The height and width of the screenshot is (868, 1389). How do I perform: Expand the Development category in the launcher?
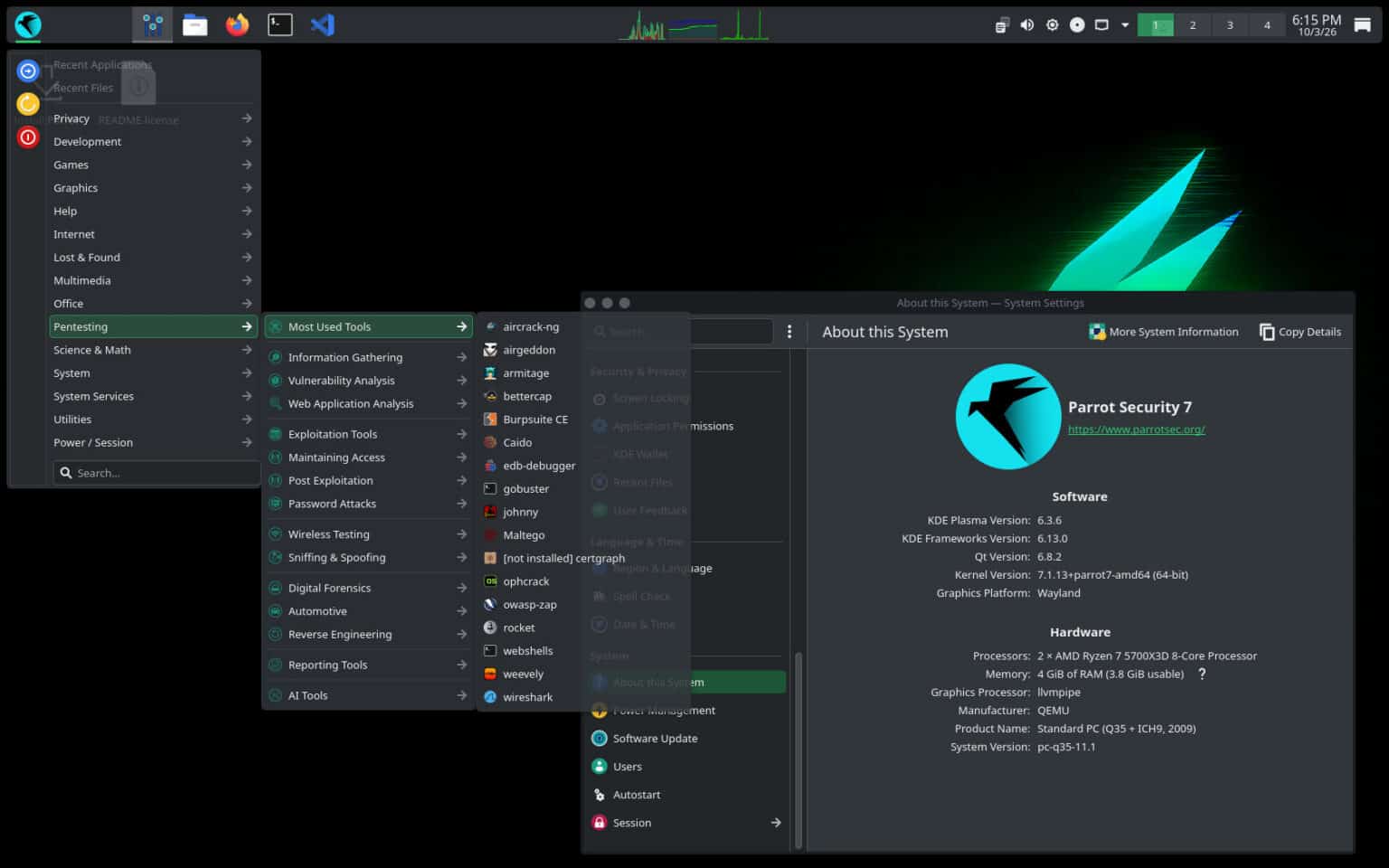click(153, 142)
